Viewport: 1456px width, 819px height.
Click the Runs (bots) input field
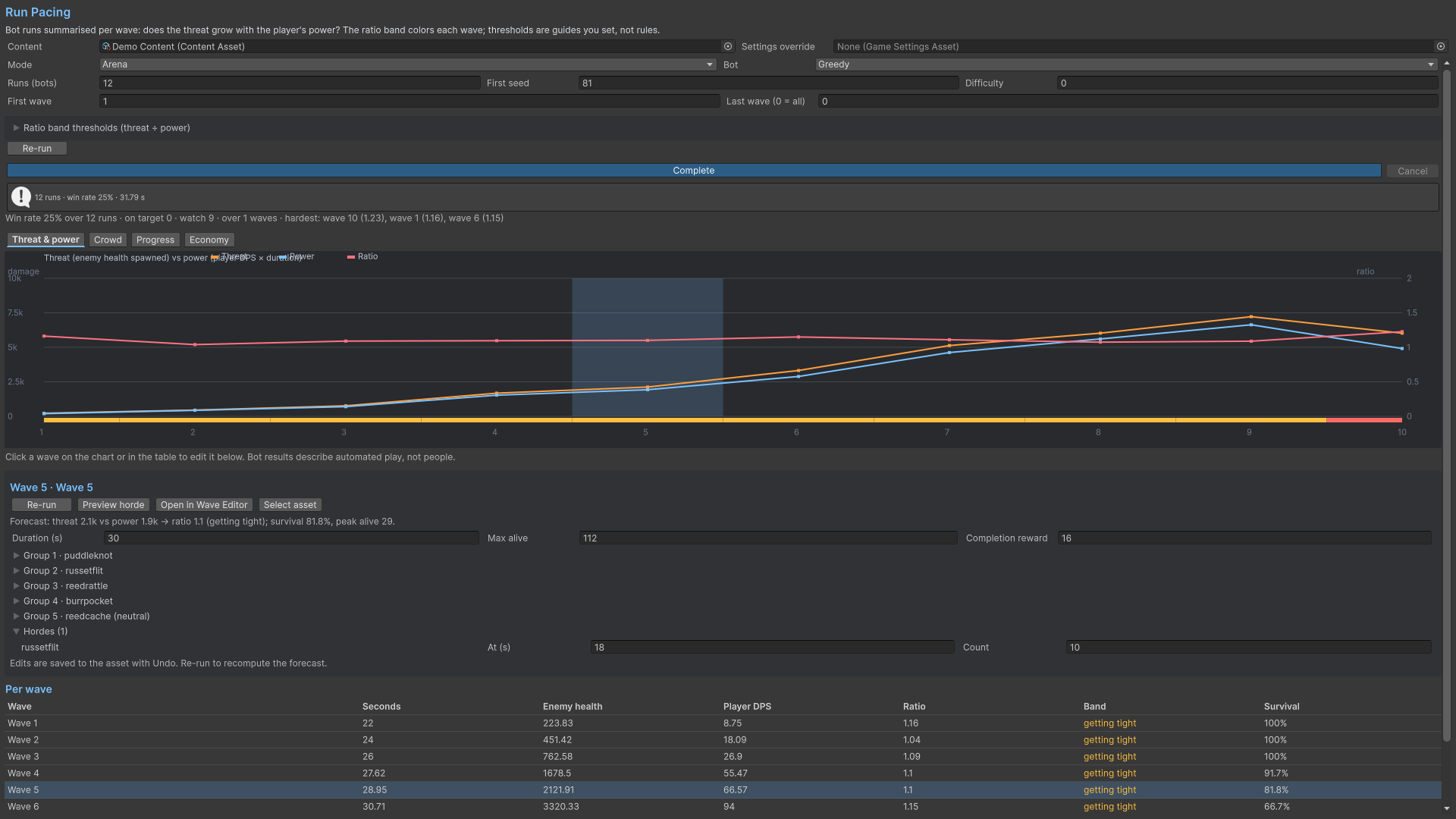click(290, 83)
